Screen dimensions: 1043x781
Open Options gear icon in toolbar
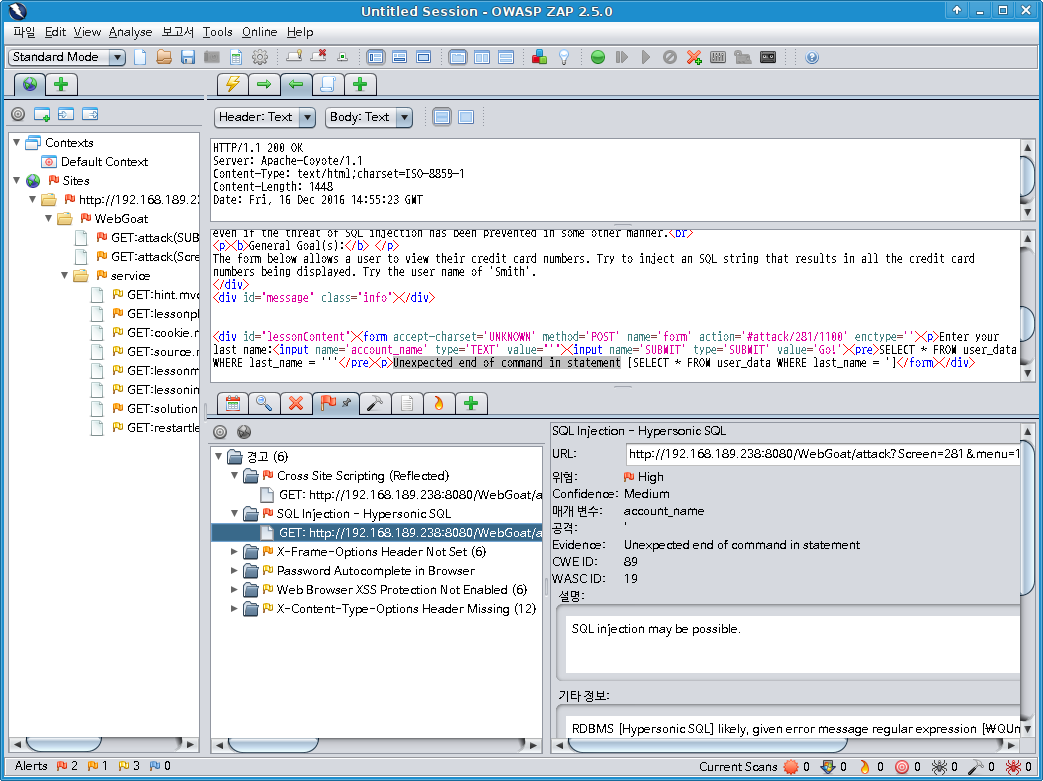click(260, 57)
